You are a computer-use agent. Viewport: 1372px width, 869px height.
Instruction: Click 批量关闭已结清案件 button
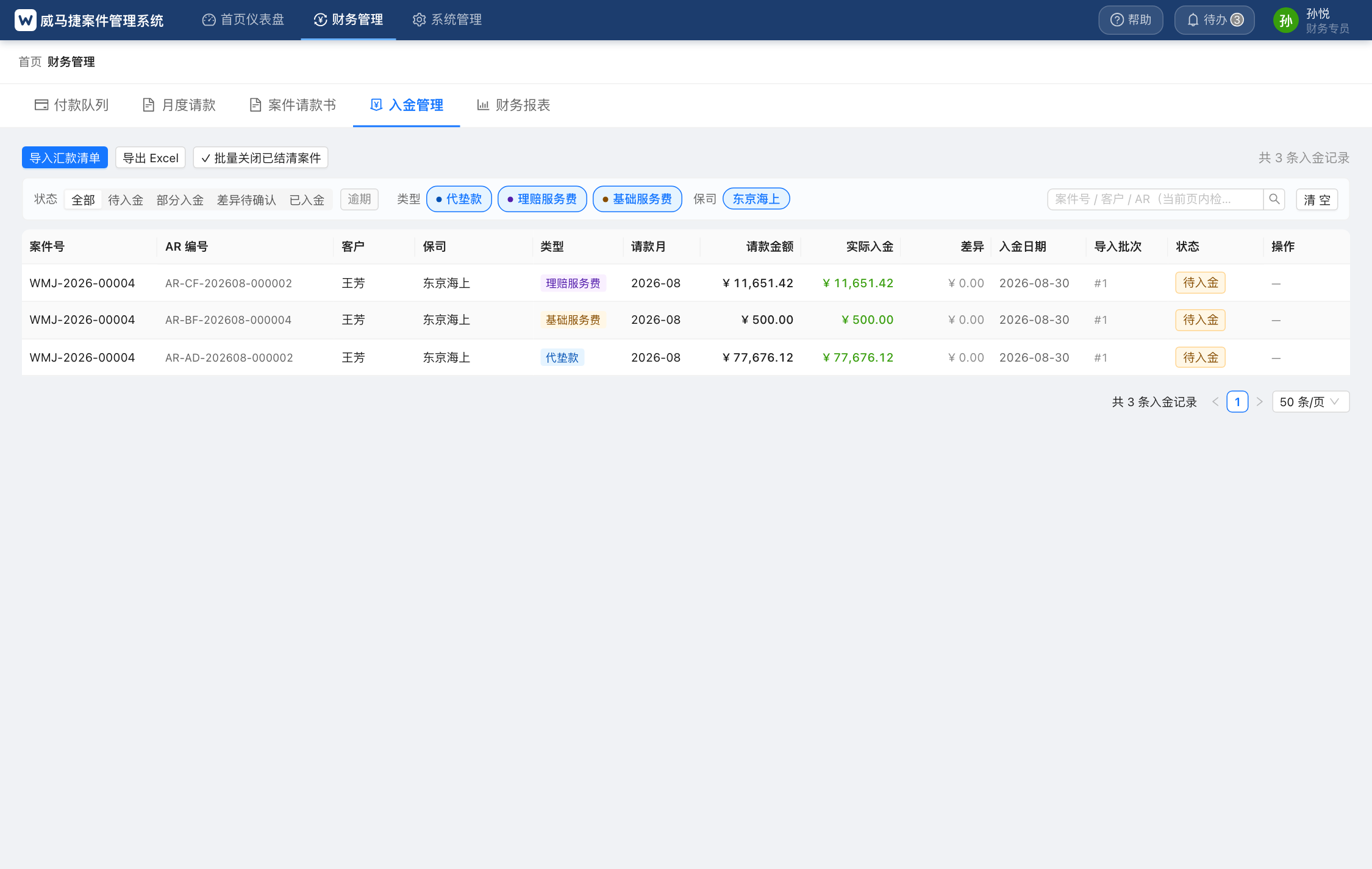point(260,158)
